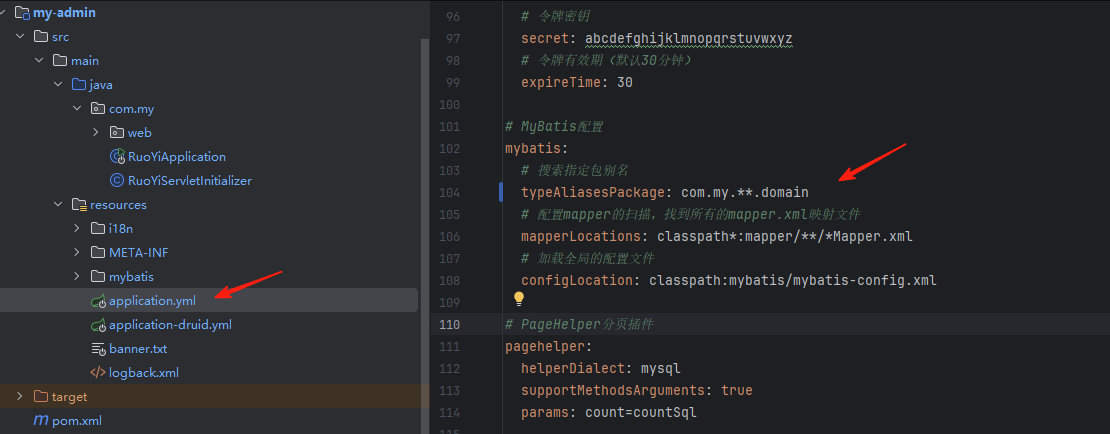Expand the web package
Image resolution: width=1110 pixels, height=434 pixels.
pyautogui.click(x=96, y=133)
